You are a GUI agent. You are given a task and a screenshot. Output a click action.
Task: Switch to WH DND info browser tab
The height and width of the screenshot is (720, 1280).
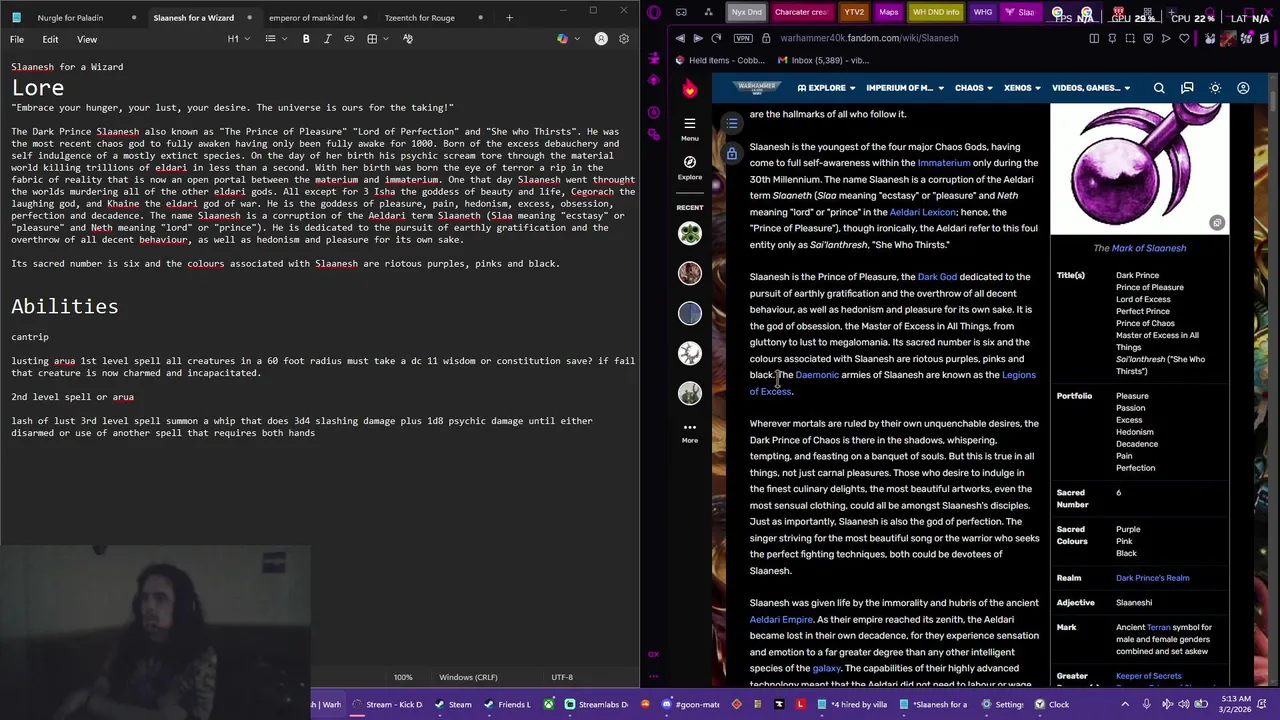(935, 12)
